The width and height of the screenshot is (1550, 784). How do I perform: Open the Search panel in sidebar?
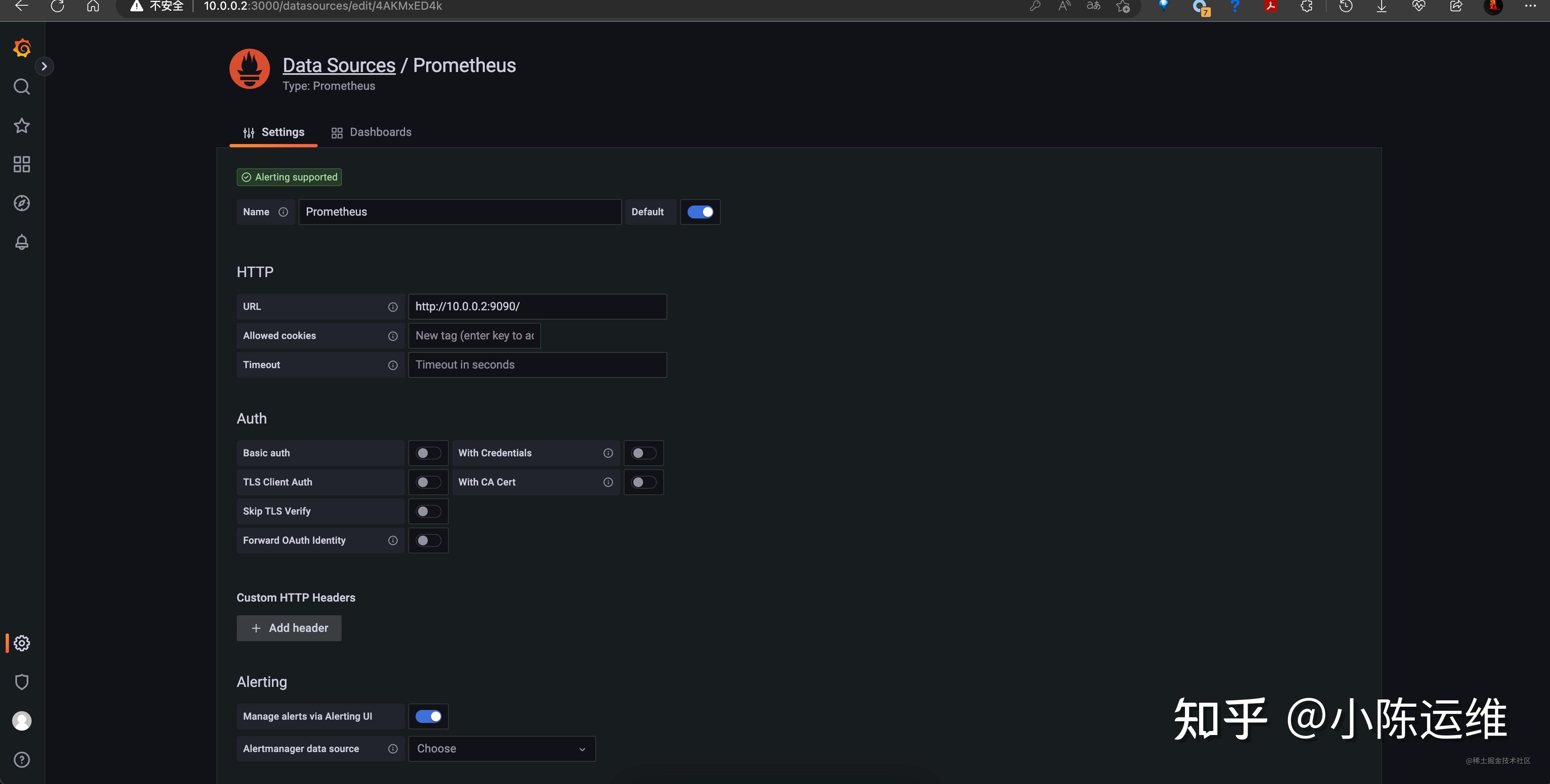tap(22, 87)
